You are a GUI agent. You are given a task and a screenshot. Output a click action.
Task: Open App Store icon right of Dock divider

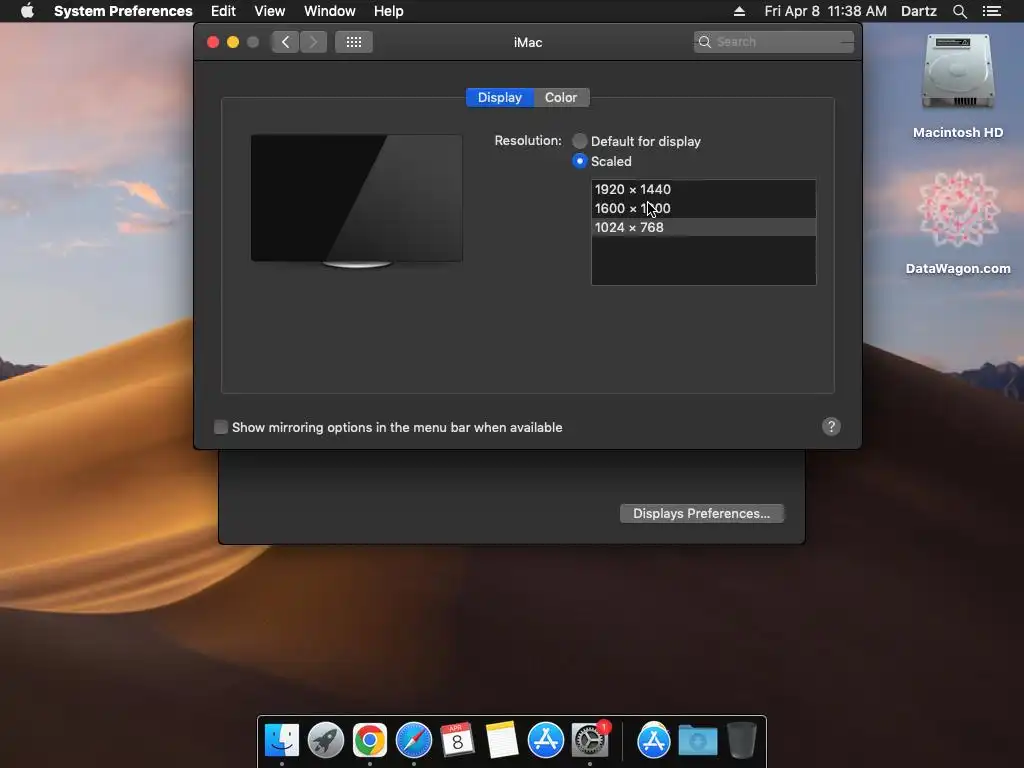654,740
